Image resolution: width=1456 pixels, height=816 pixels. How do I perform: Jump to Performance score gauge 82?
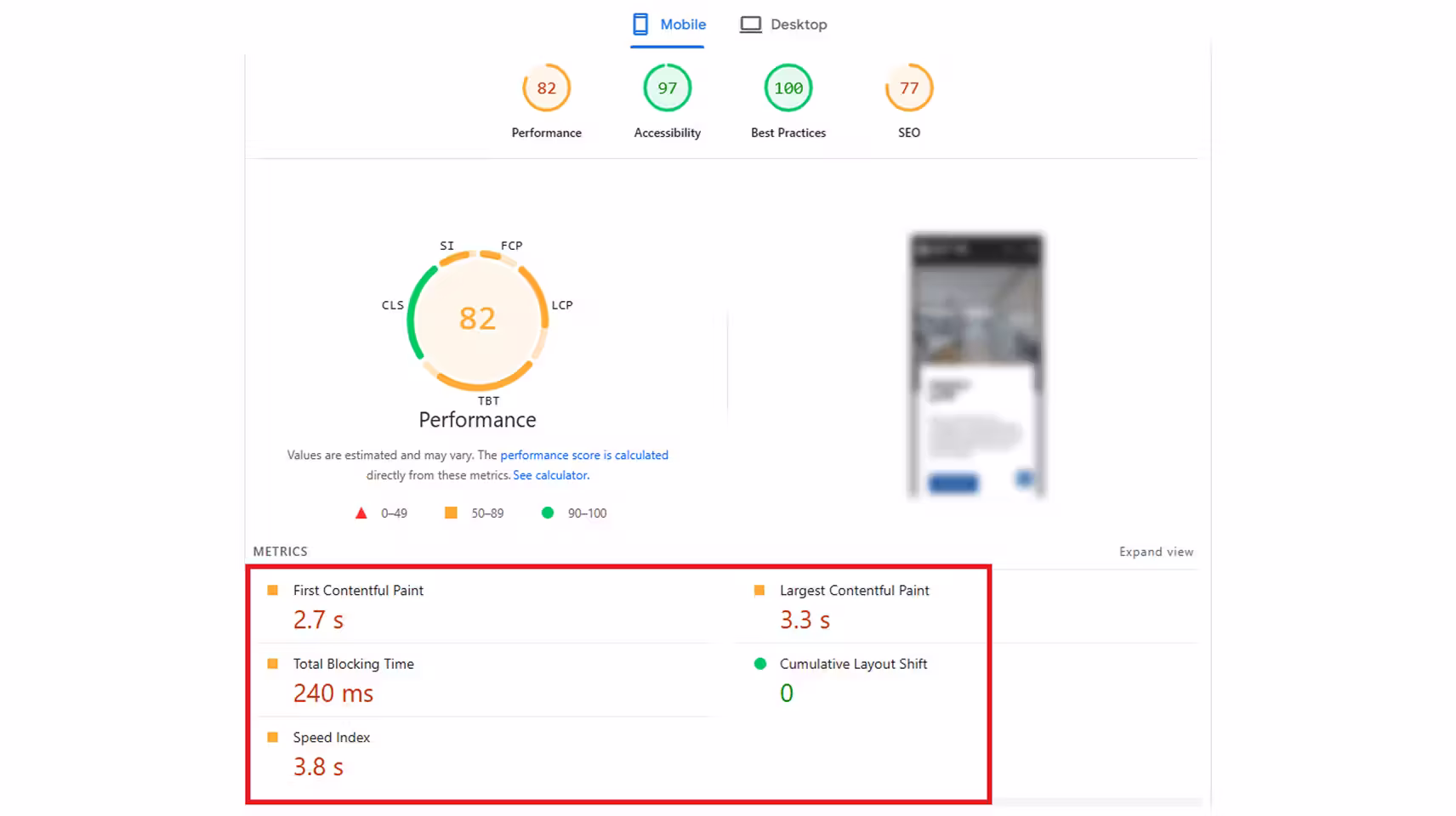tap(546, 88)
